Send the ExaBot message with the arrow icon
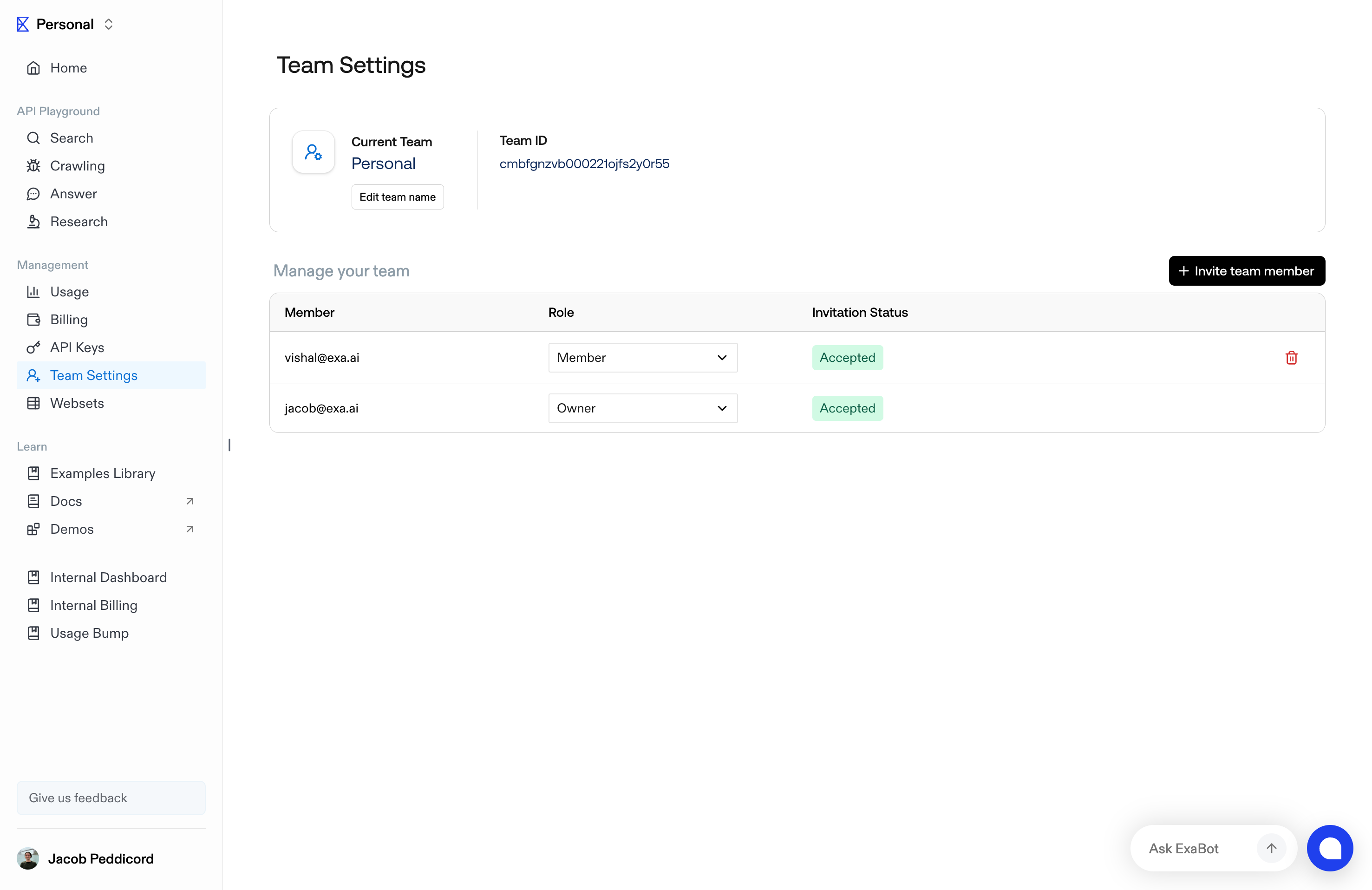1372x890 pixels. tap(1271, 848)
